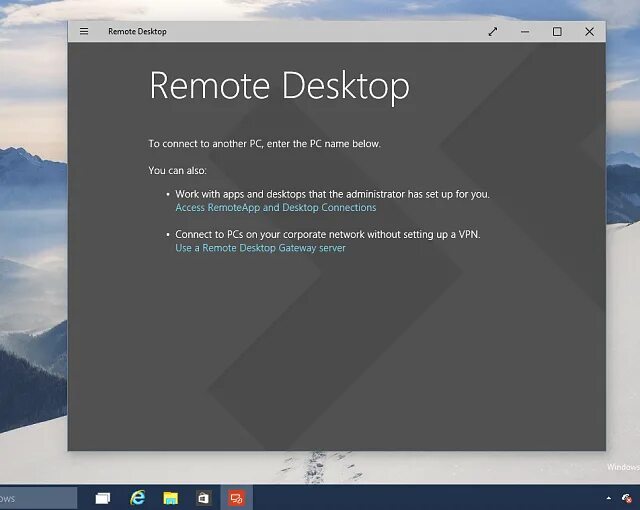The height and width of the screenshot is (510, 640).
Task: Click the 'You can also:' text
Action: (178, 171)
